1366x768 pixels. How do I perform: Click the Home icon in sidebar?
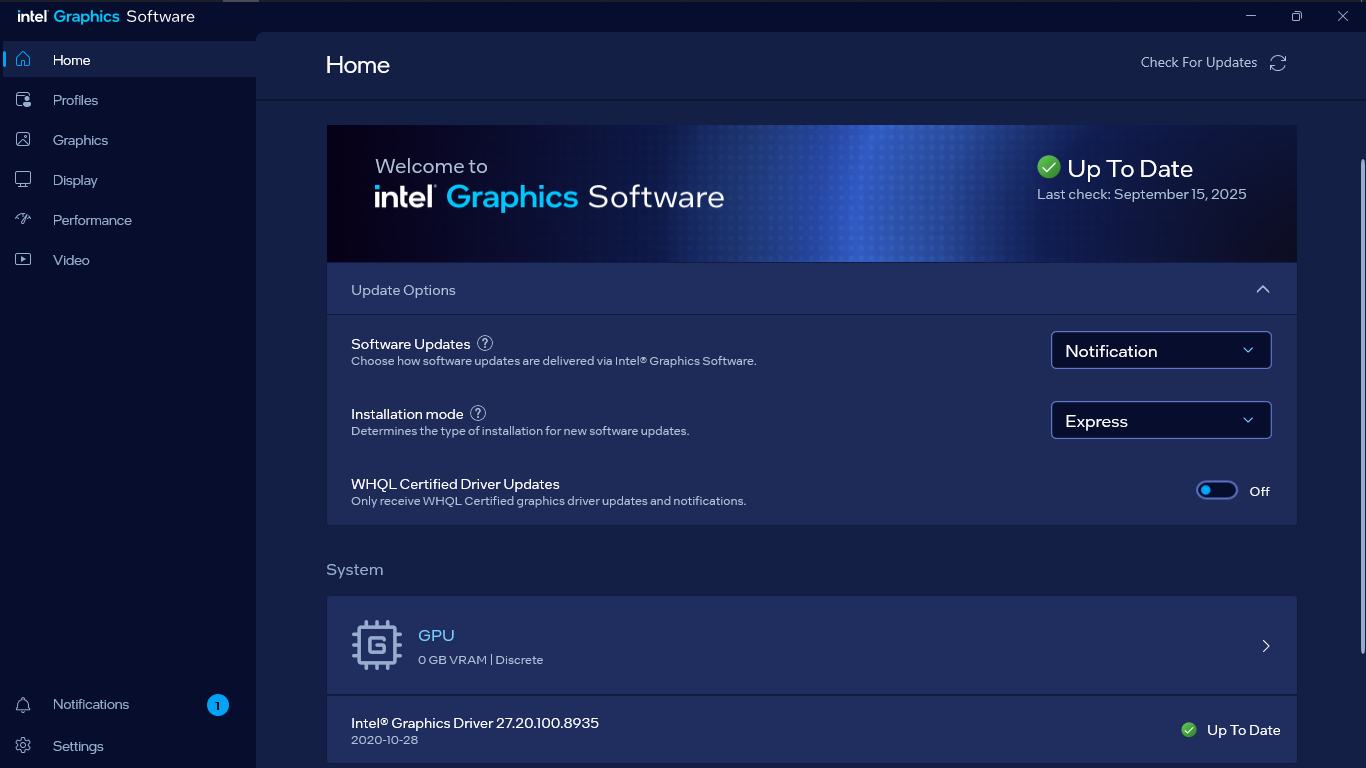point(23,60)
